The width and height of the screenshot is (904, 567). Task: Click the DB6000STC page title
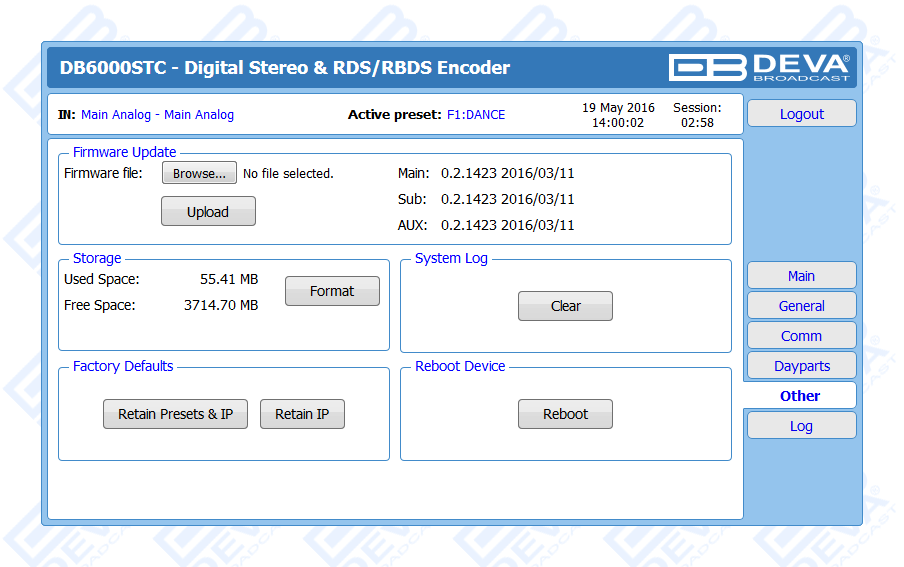pos(285,68)
